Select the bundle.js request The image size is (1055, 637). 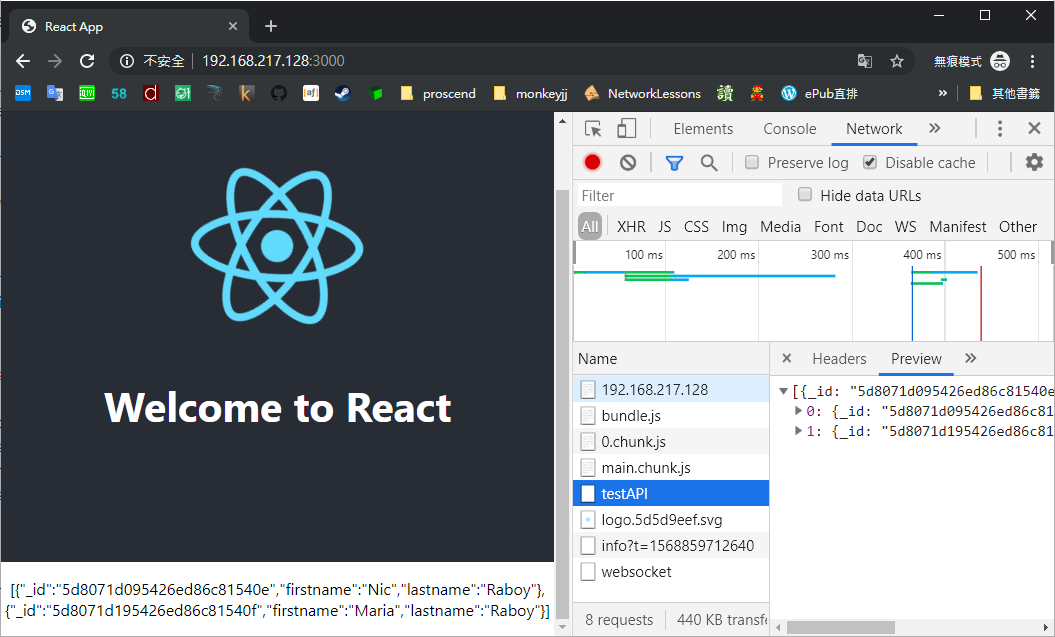(671, 415)
